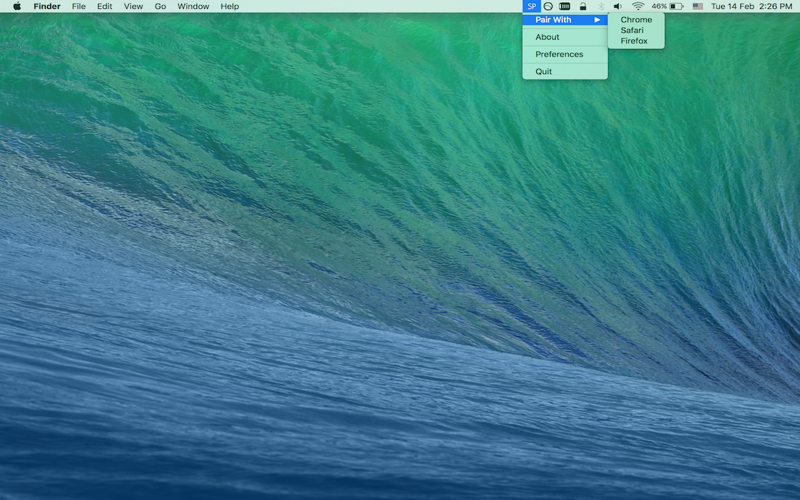
Task: Open the Bluetooth status icon
Action: pyautogui.click(x=601, y=6)
